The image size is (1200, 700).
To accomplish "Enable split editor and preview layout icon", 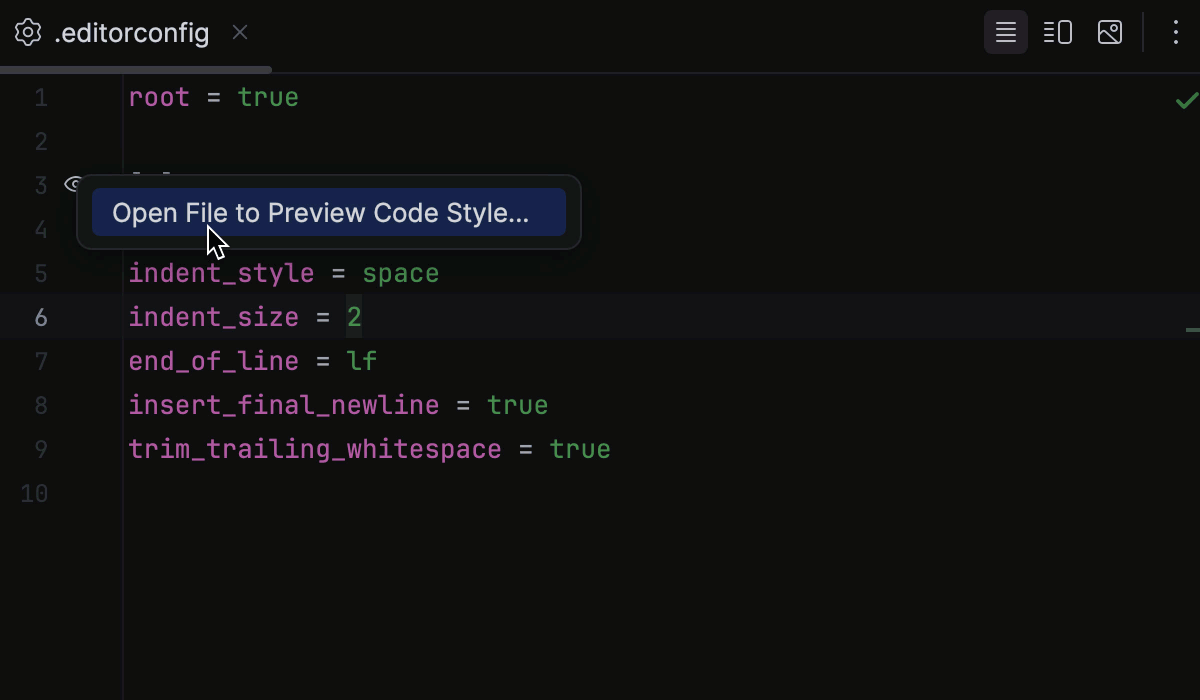I will coord(1057,32).
